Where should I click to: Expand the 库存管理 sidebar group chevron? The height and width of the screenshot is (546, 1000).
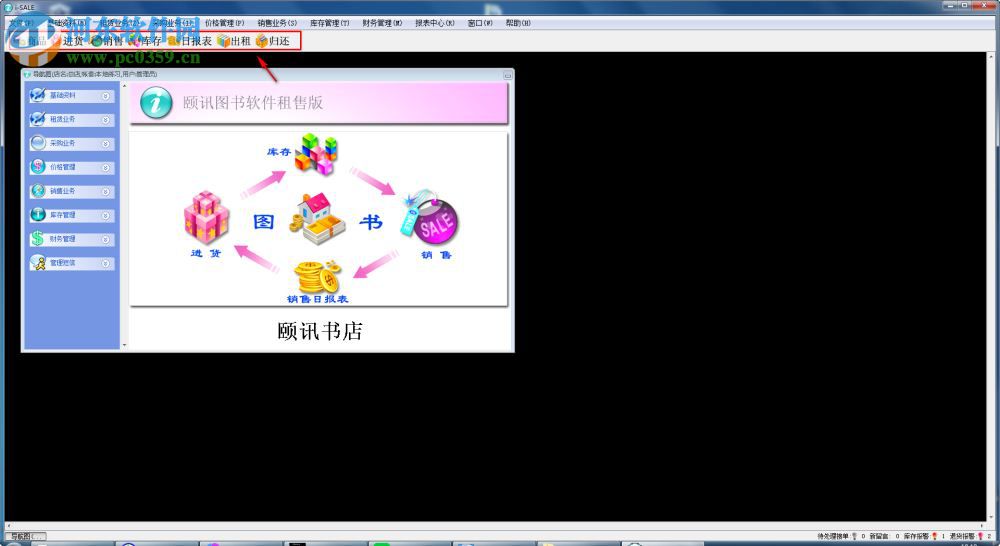[106, 216]
